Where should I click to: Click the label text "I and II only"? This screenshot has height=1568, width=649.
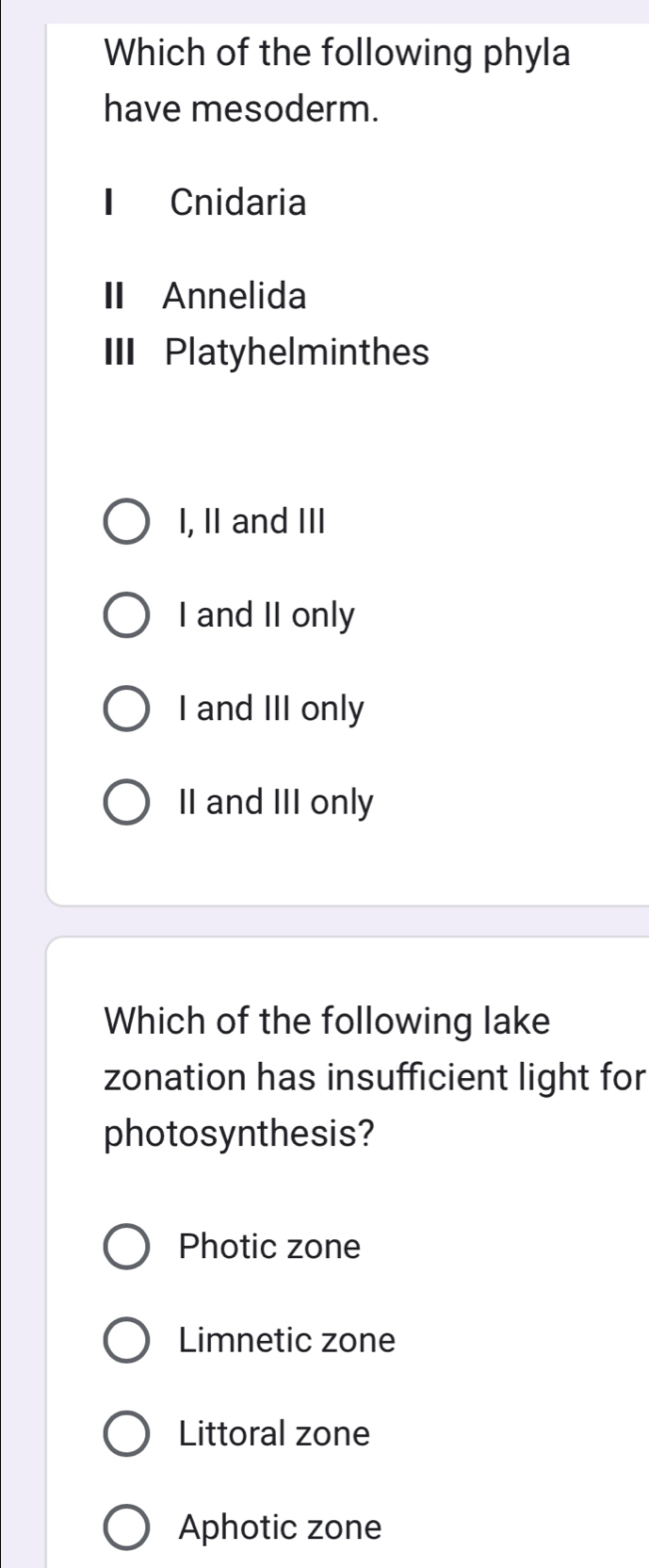(x=266, y=614)
